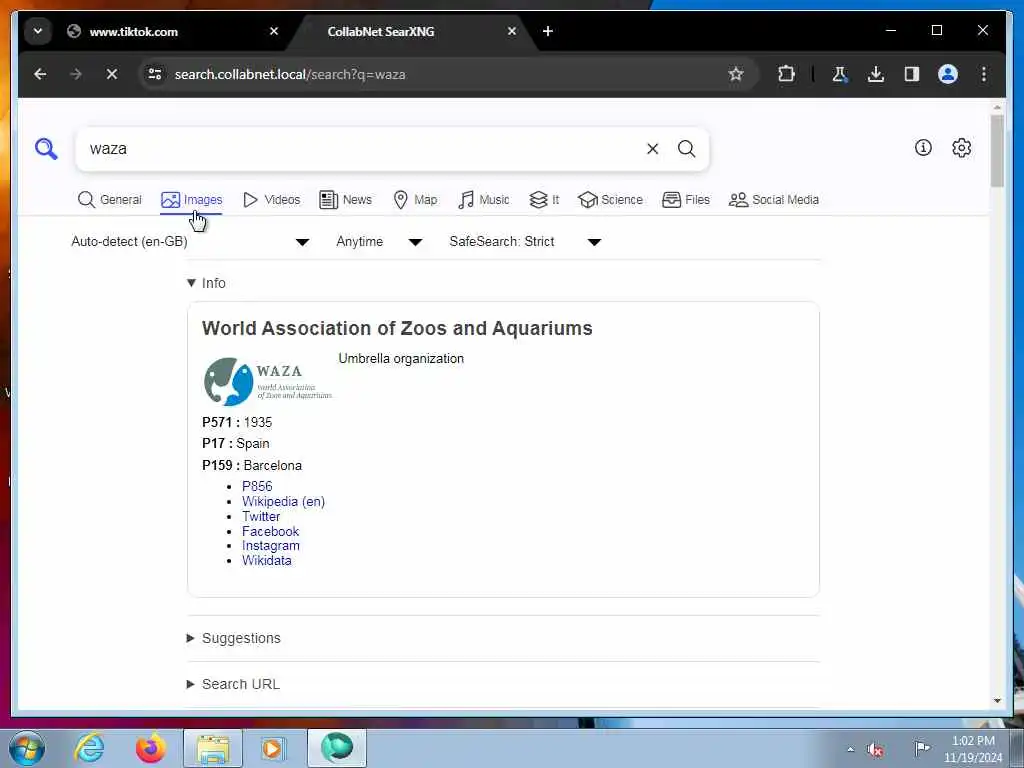1024x768 pixels.
Task: Collapse the Info section
Action: click(206, 283)
